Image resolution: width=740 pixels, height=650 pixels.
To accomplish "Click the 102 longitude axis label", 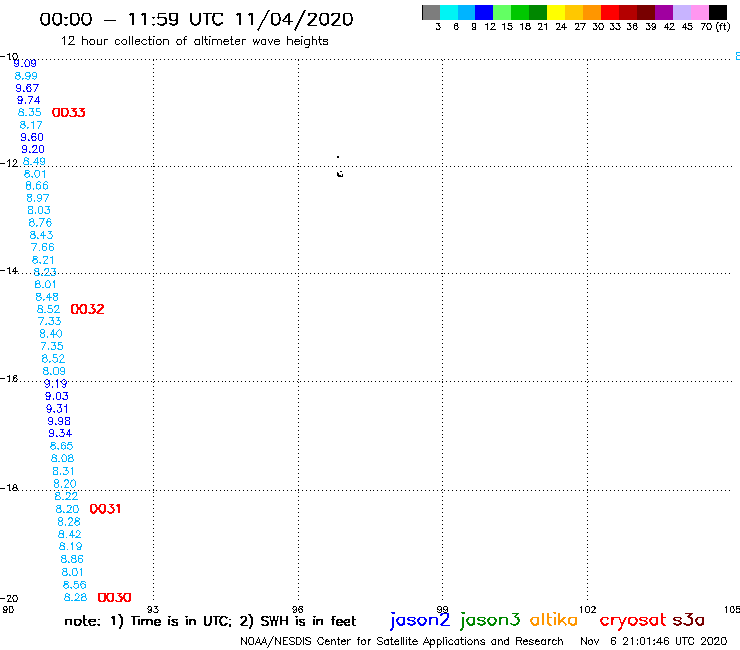I will (x=588, y=609).
